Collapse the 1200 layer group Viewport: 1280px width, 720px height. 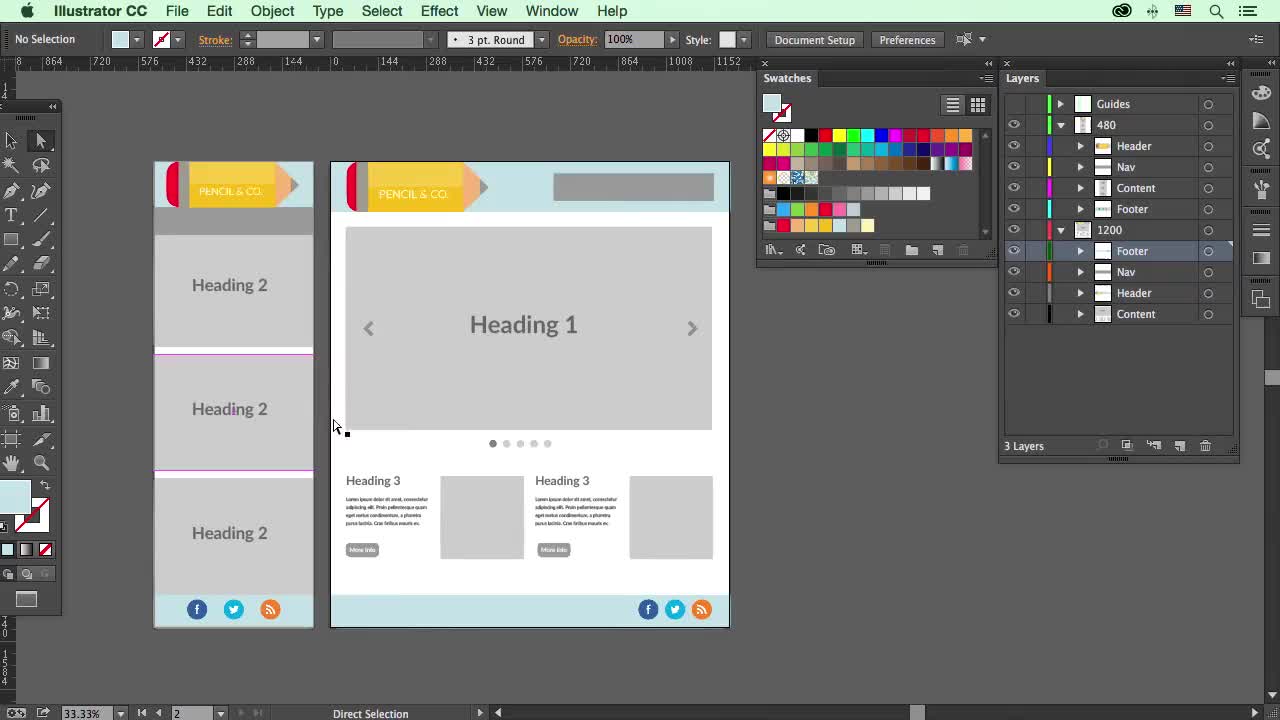click(x=1060, y=230)
